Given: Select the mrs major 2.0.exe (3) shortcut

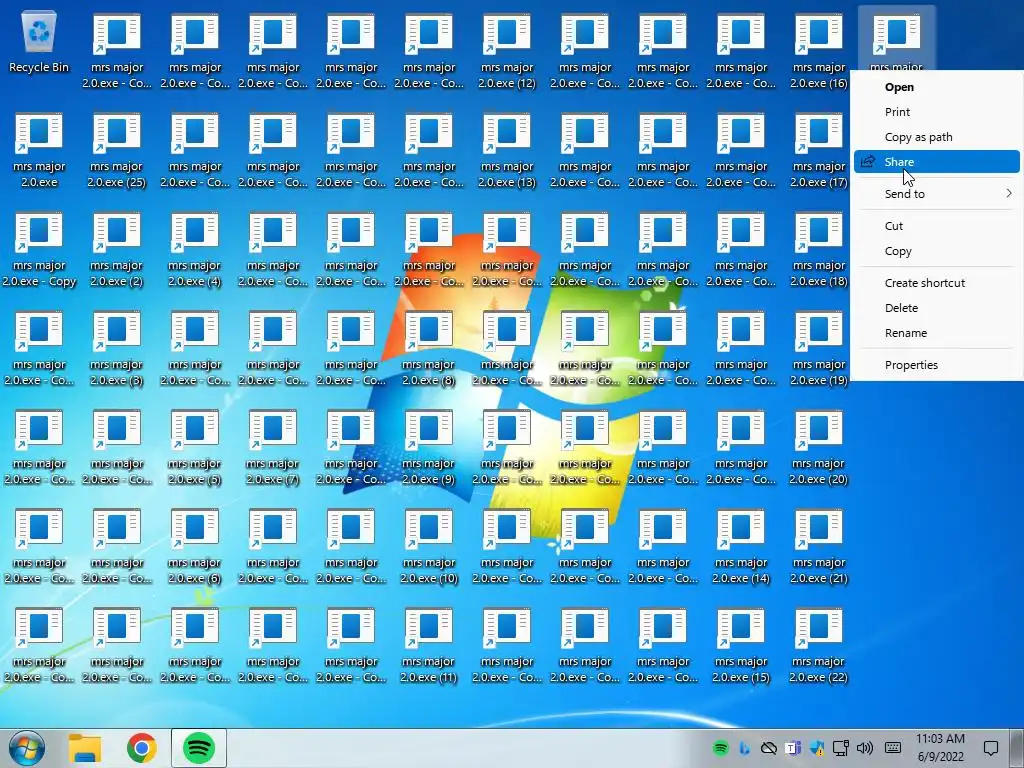Looking at the screenshot, I should click(117, 350).
